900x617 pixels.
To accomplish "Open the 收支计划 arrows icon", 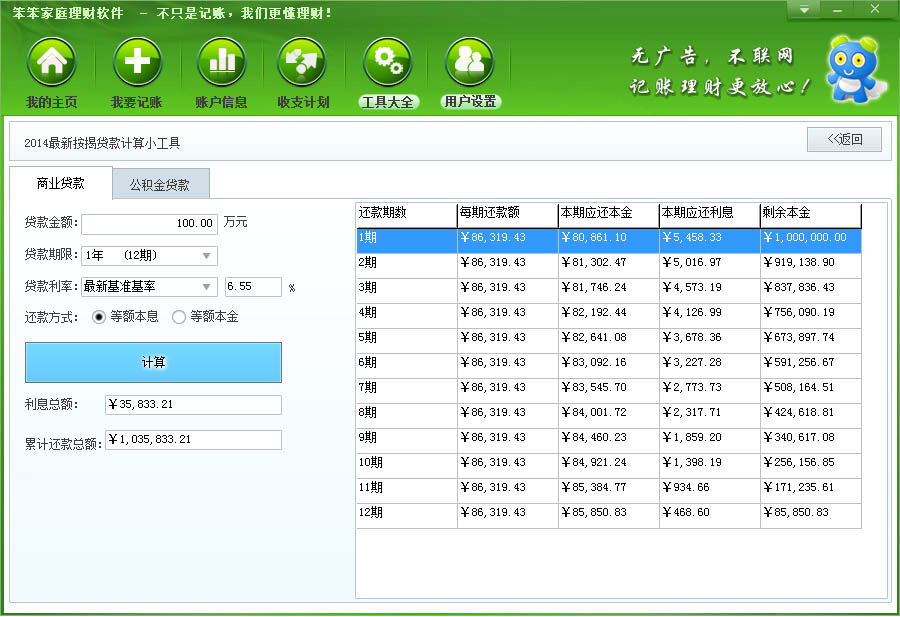I will click(303, 64).
